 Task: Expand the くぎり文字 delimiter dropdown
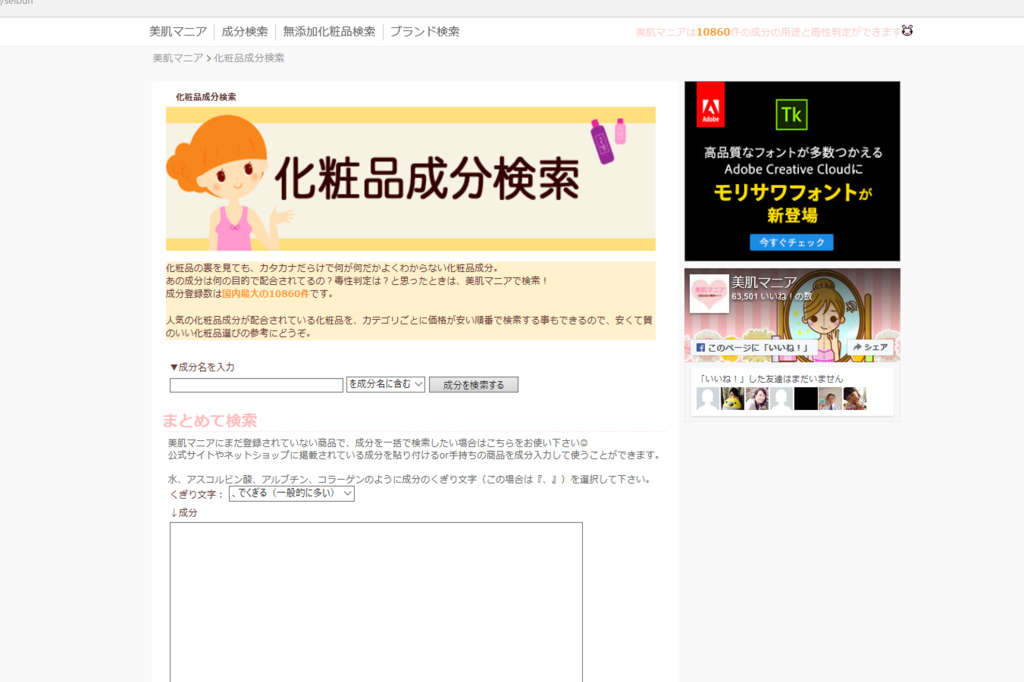(x=291, y=494)
